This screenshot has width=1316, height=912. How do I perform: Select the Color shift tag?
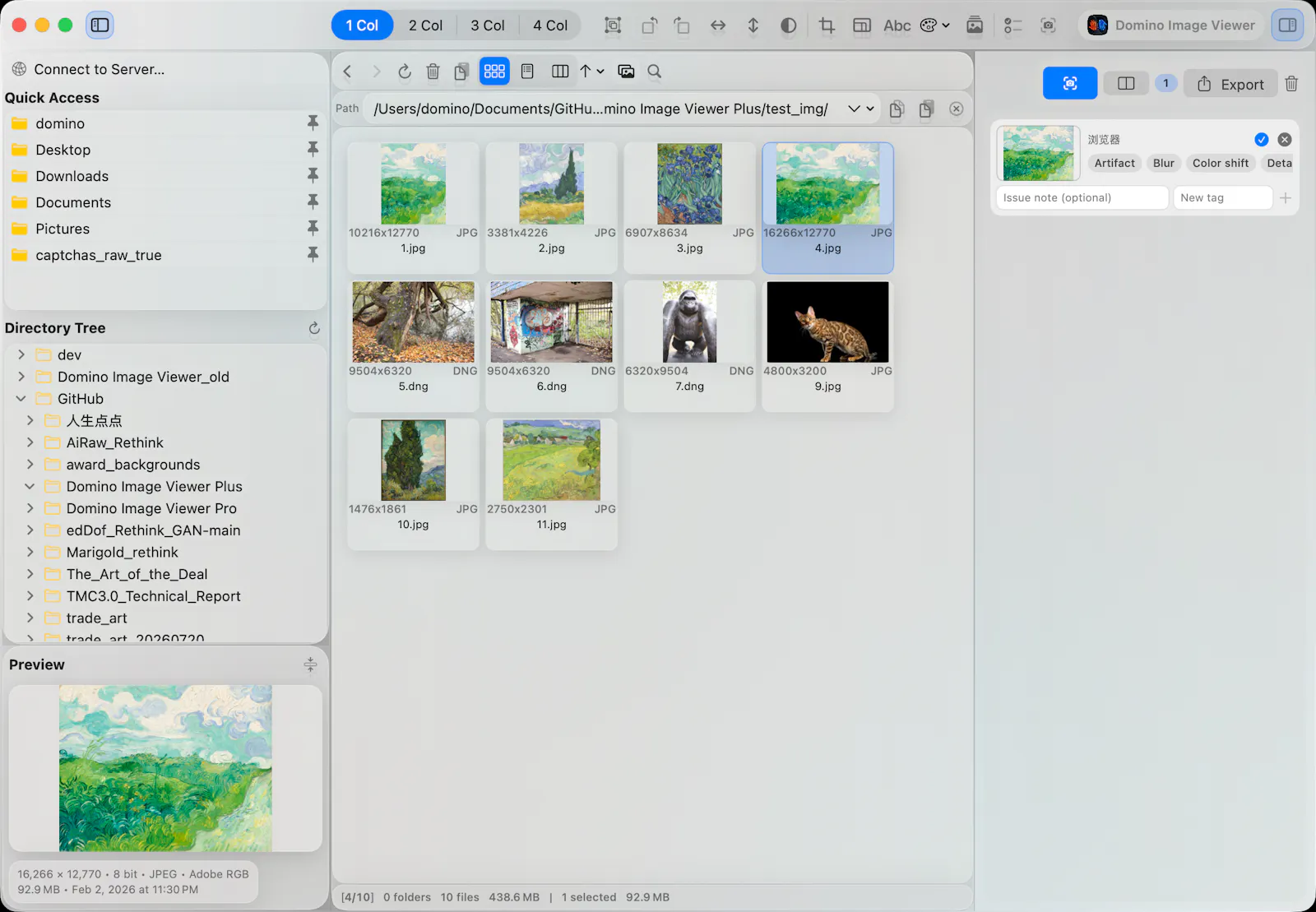pos(1221,163)
